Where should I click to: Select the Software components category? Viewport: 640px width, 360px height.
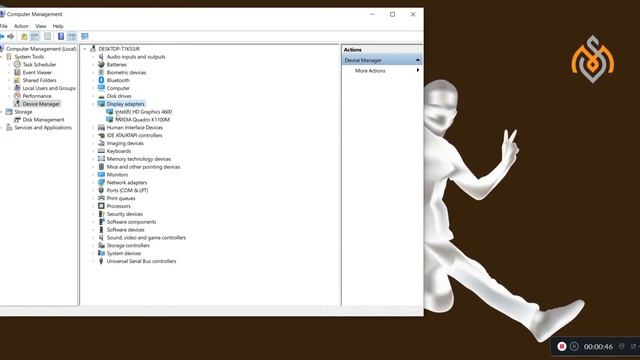[131, 222]
